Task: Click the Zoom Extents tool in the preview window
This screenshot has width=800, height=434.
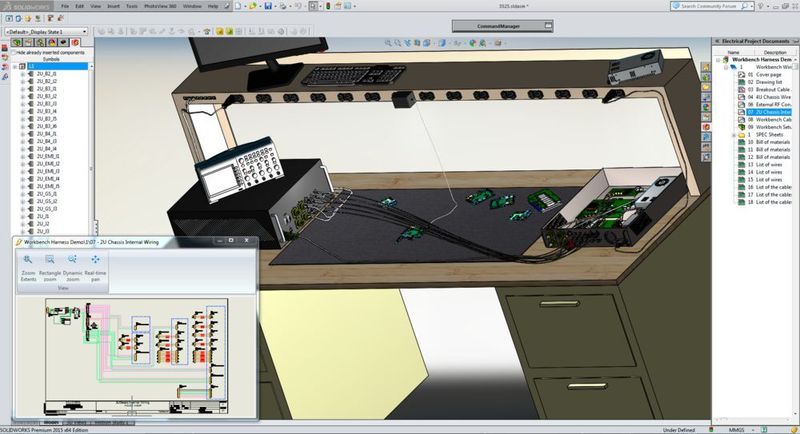Action: (28, 268)
